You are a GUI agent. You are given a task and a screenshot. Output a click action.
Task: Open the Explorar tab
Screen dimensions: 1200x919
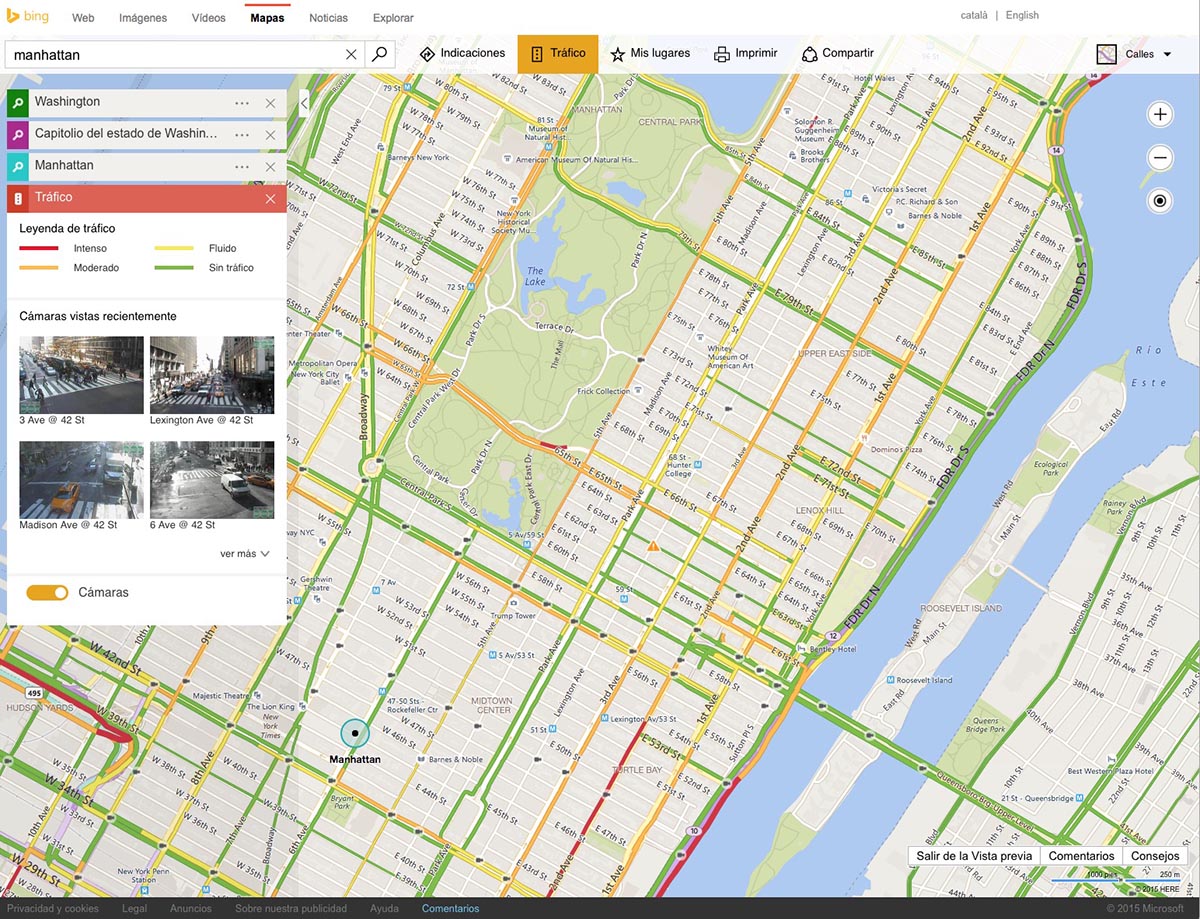[x=393, y=18]
